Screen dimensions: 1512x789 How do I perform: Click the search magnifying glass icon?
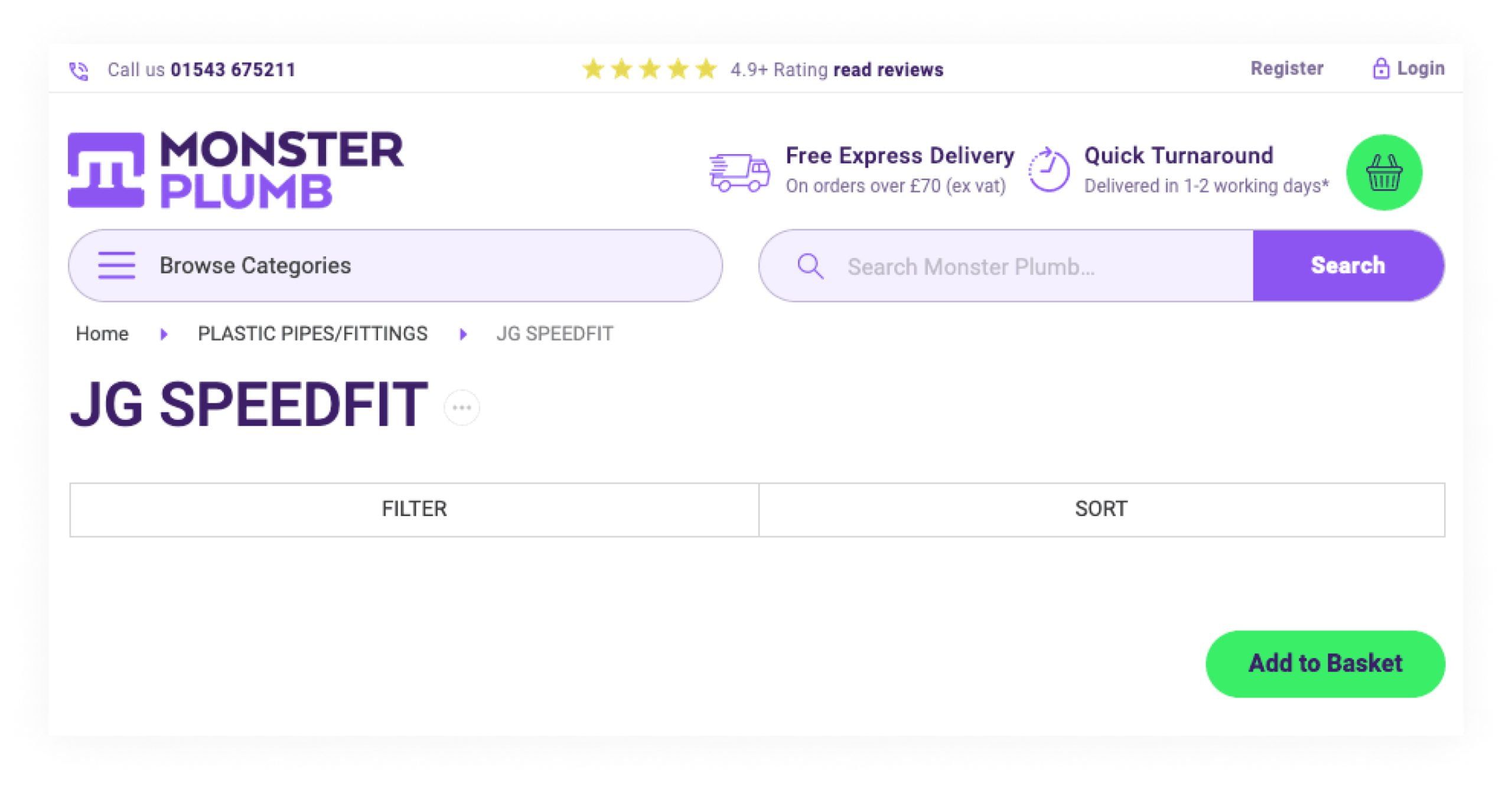point(810,266)
